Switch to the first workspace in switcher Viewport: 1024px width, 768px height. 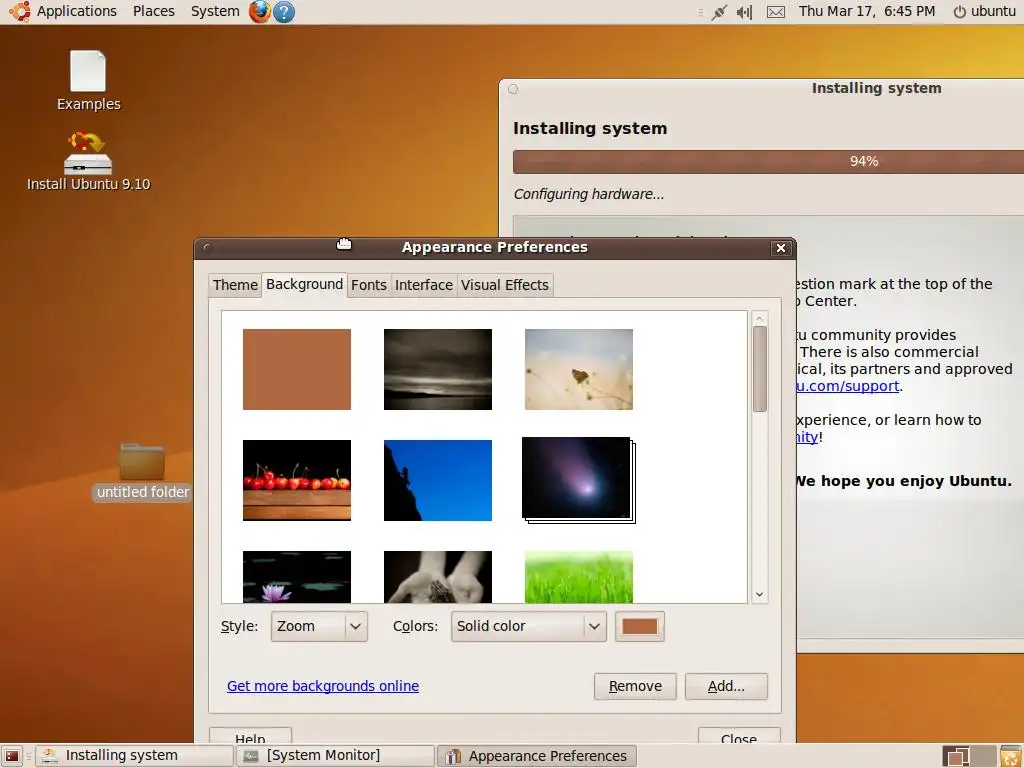(956, 756)
